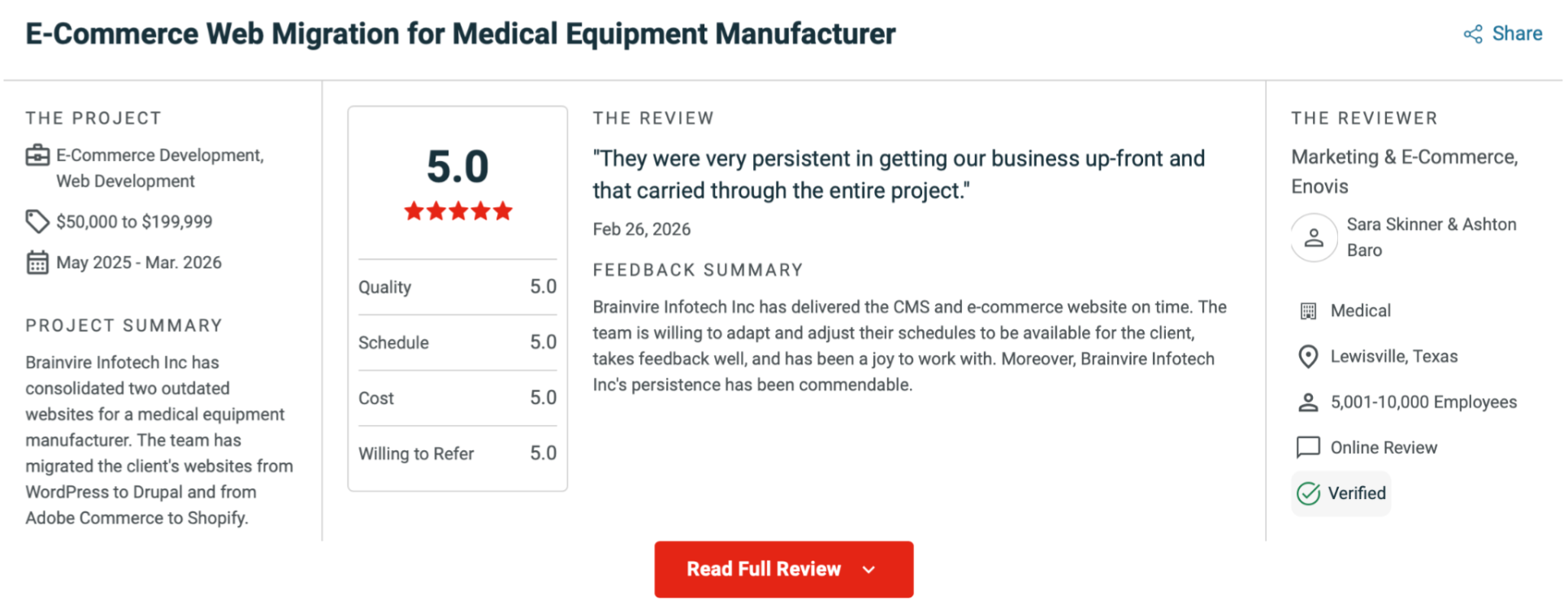Expand the Read Full Review chevron
Viewport: 1568px width, 603px height.
[x=869, y=570]
